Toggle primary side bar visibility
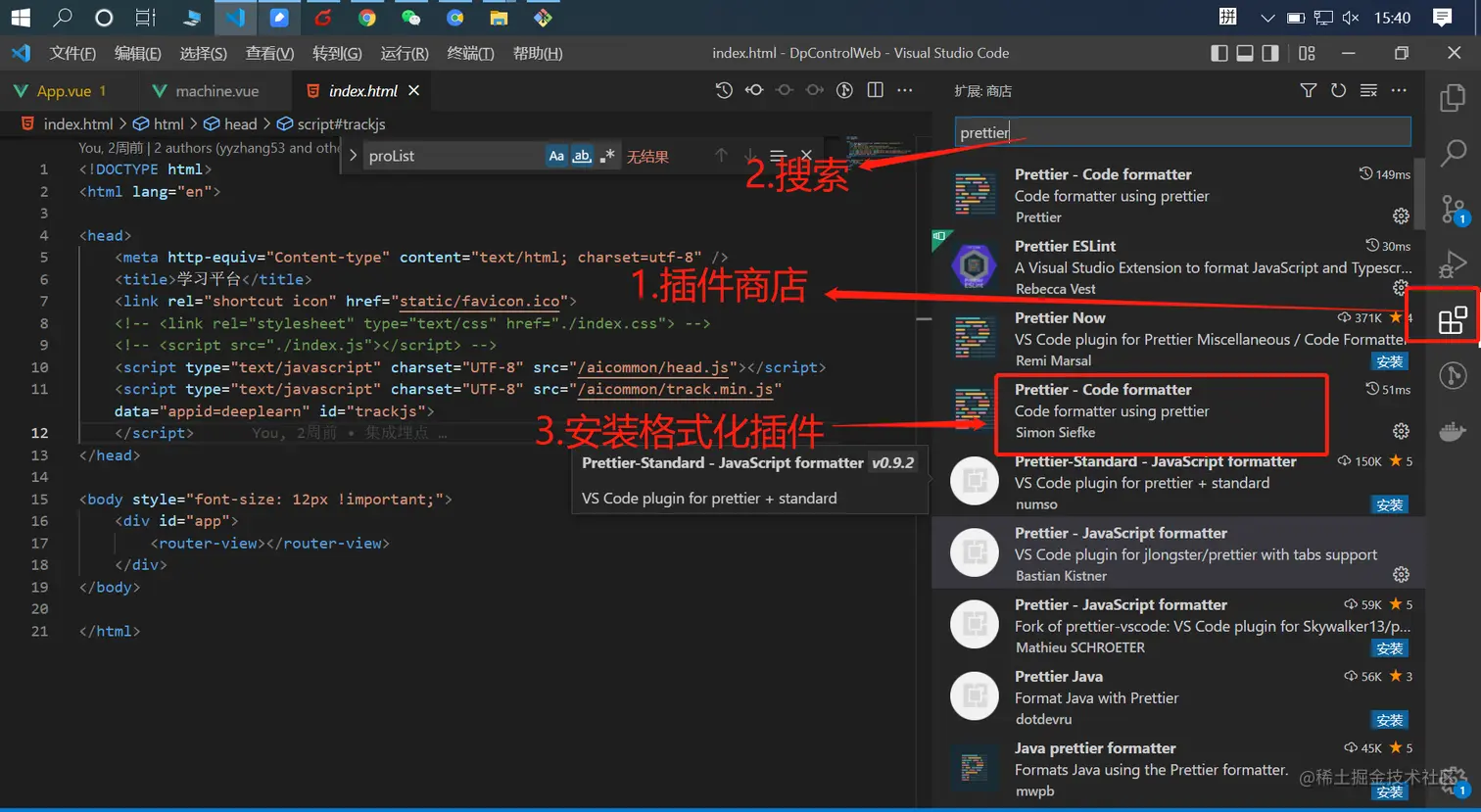The image size is (1481, 812). coord(1219,53)
